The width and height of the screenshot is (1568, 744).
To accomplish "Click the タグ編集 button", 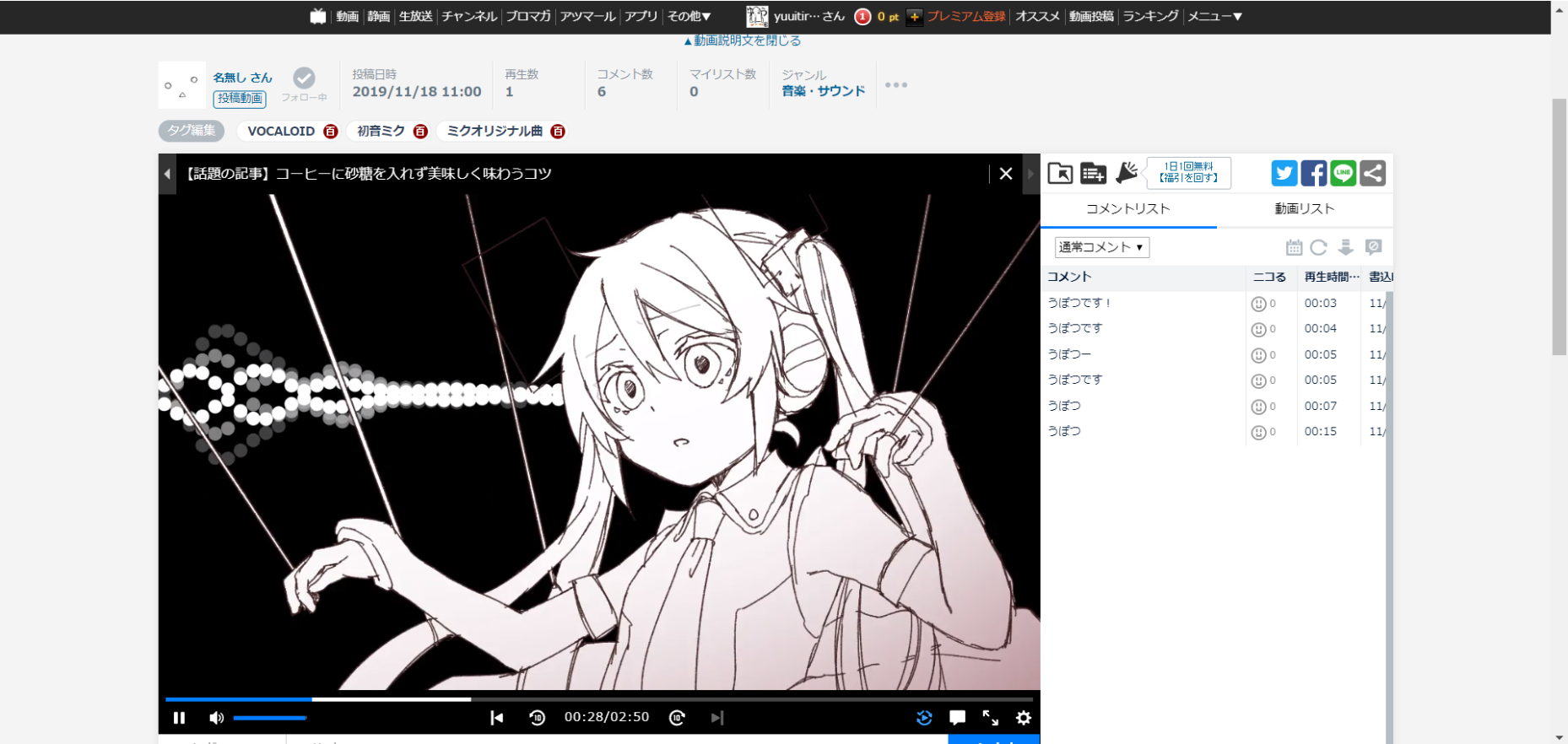I will pos(192,131).
